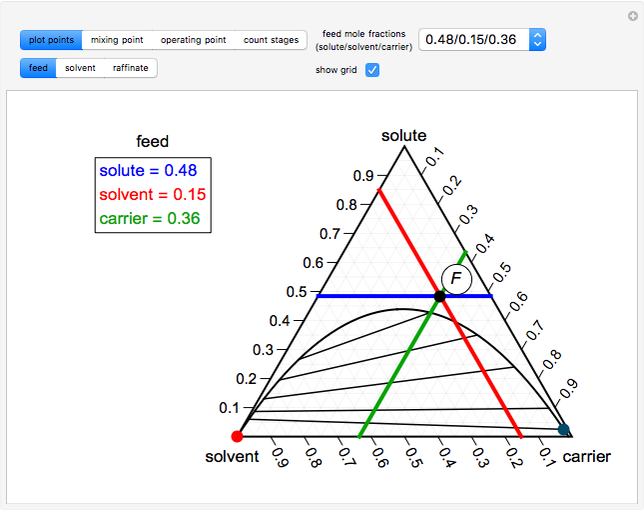Switch to the mixing point tab

pyautogui.click(x=116, y=40)
